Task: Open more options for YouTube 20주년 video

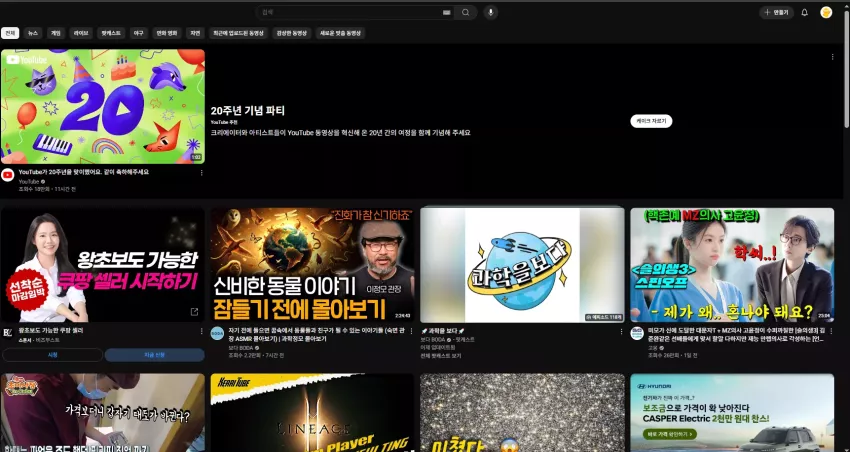Action: (202, 173)
